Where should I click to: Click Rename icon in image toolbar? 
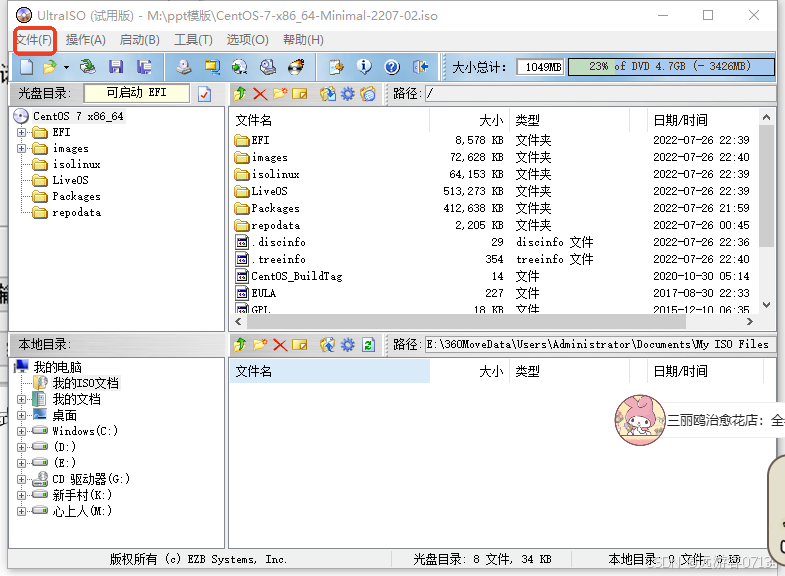(299, 94)
